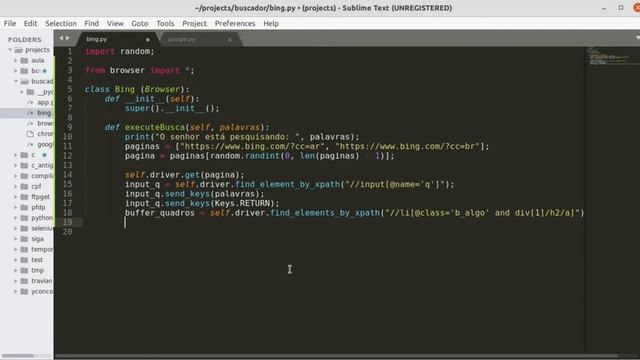This screenshot has height=360, width=640.
Task: Click the app.py file icon in the sidebar
Action: click(x=31, y=102)
